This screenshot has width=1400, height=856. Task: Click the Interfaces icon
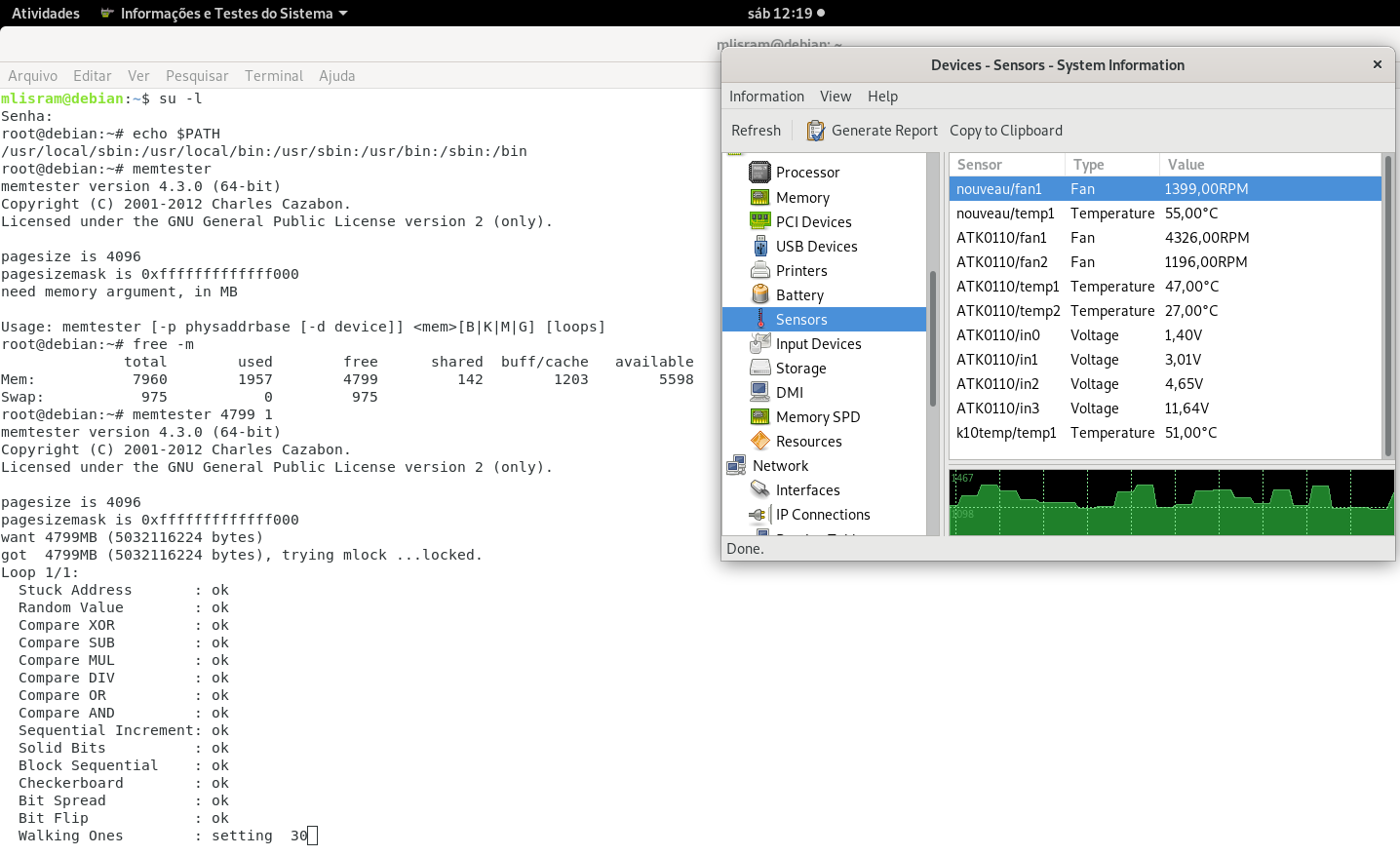[759, 489]
